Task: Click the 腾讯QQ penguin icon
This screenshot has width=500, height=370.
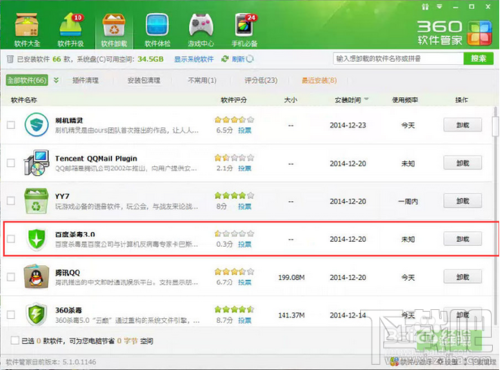Action: click(36, 276)
